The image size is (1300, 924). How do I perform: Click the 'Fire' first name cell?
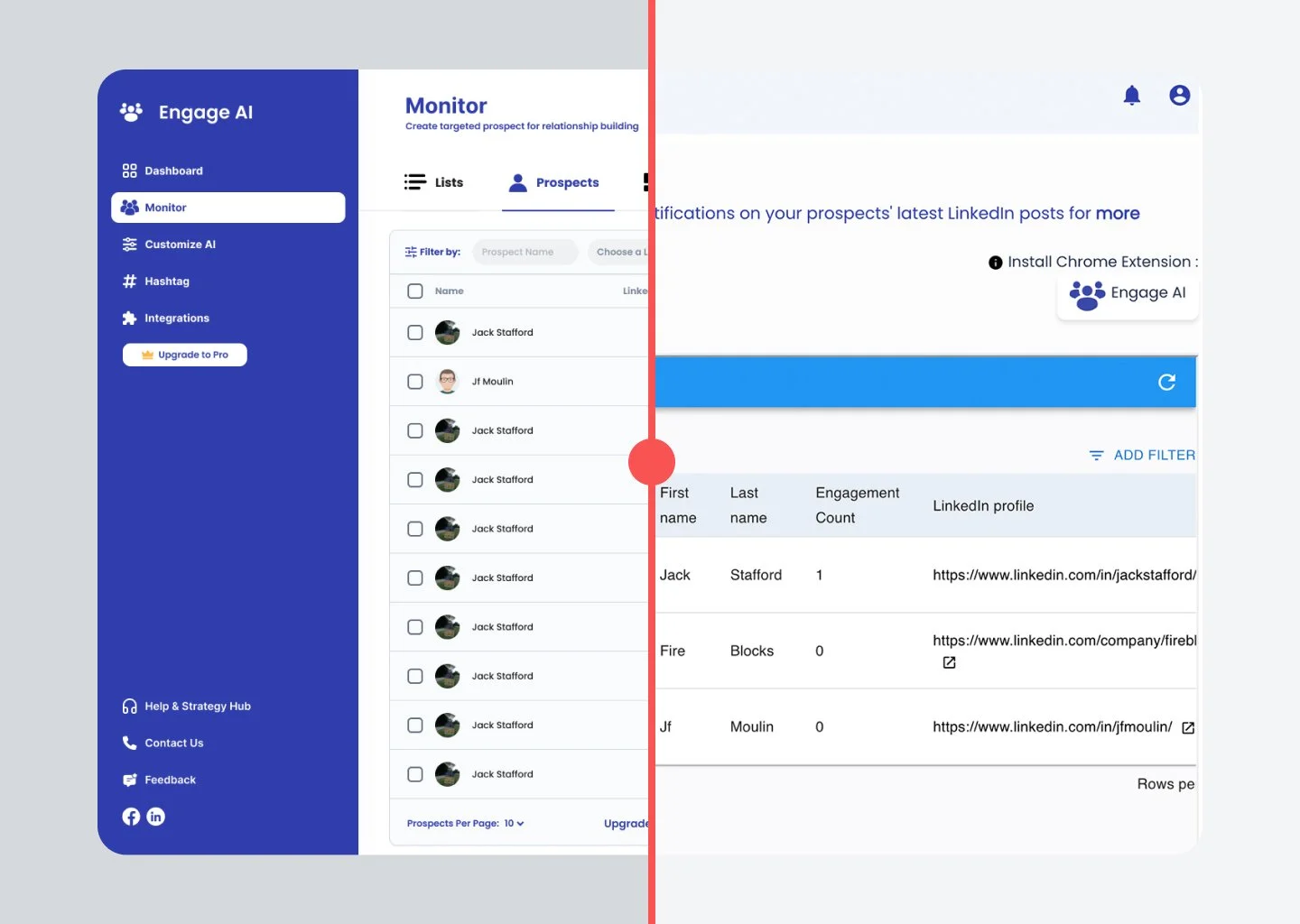pos(673,651)
